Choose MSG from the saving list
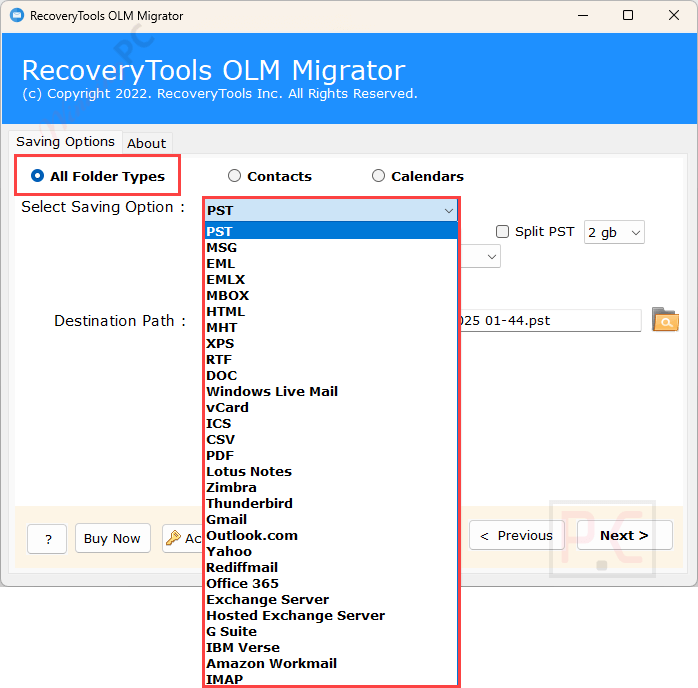698x688 pixels. point(331,247)
